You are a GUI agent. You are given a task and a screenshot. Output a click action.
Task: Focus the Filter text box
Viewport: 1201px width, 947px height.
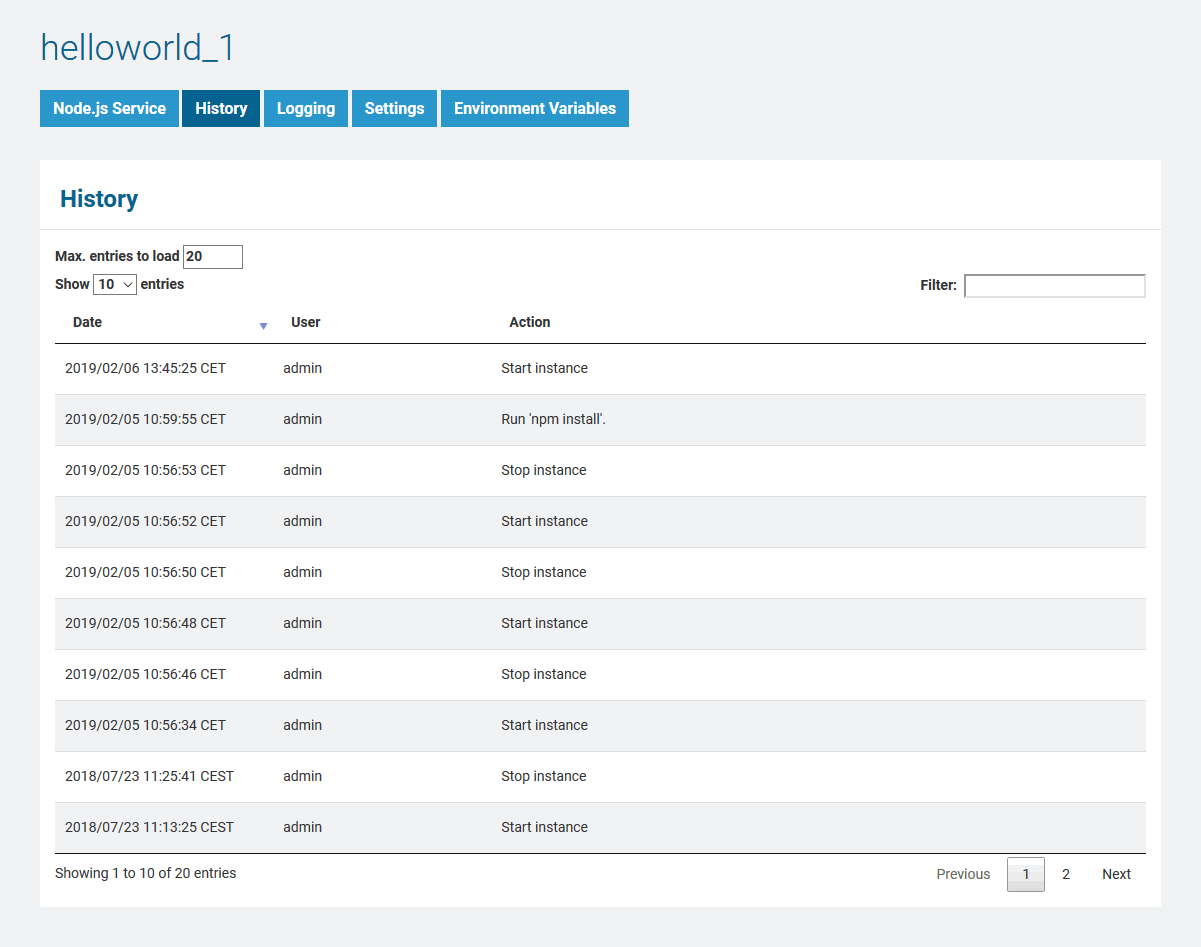click(1054, 286)
